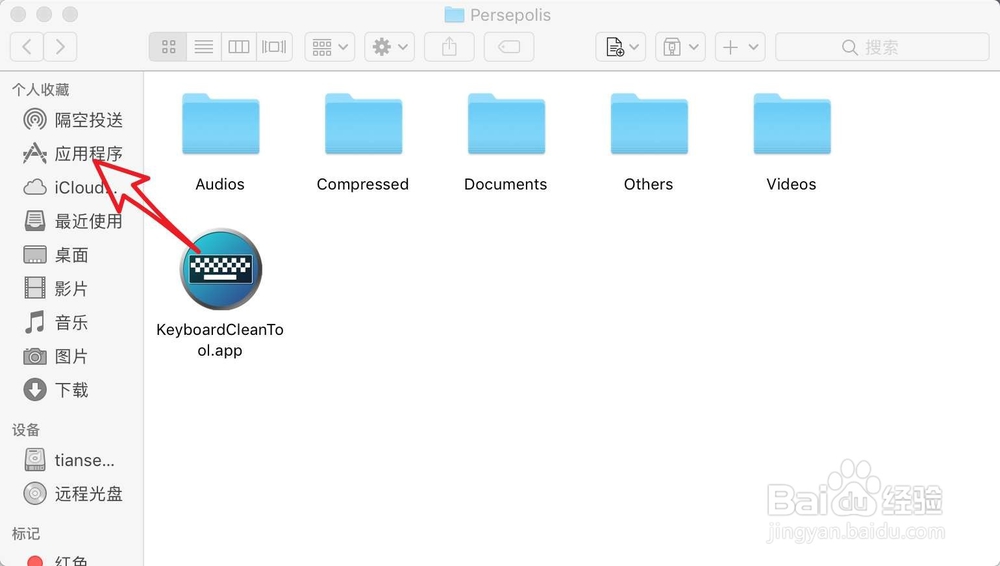Viewport: 1000px width, 566px height.
Task: Click the Persepolis folder icon in title
Action: click(x=454, y=14)
